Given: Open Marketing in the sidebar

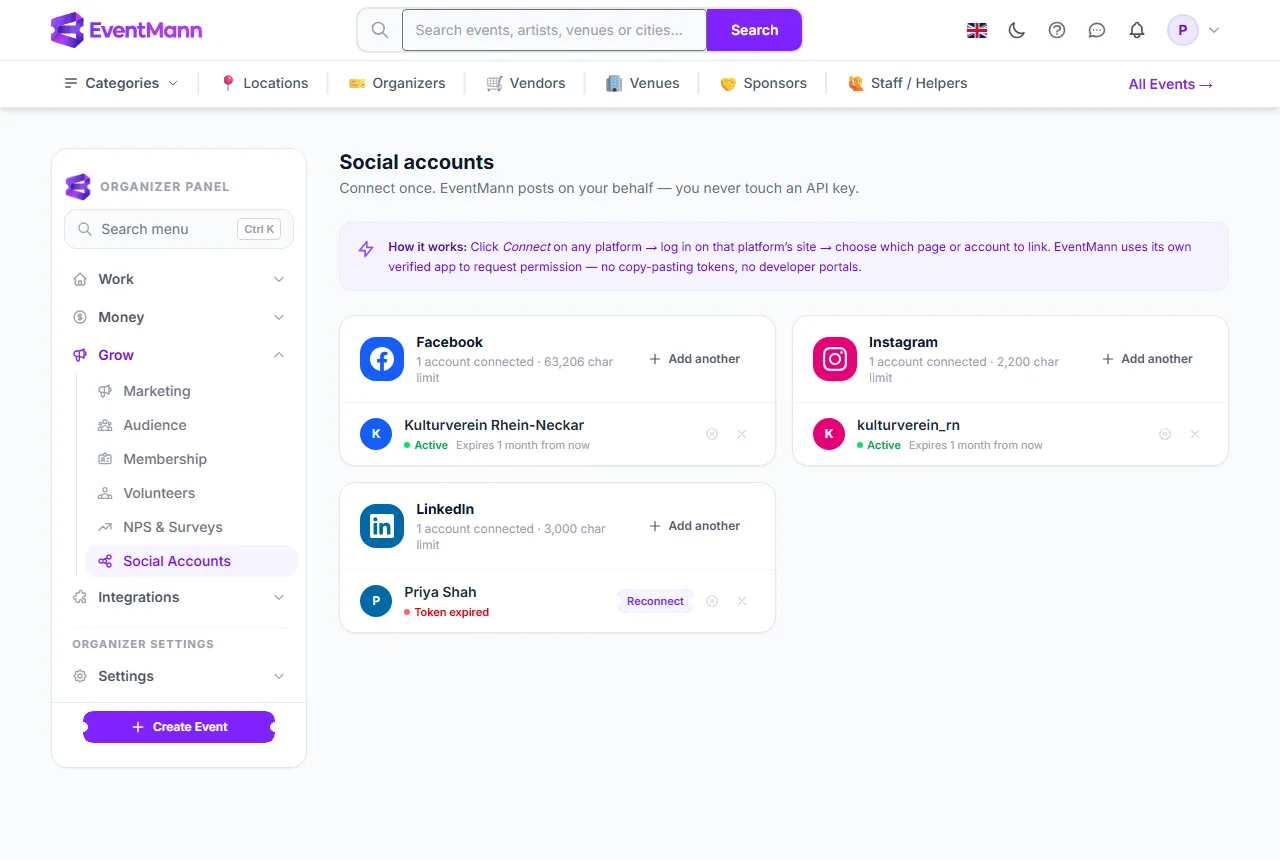Looking at the screenshot, I should pos(191,391).
